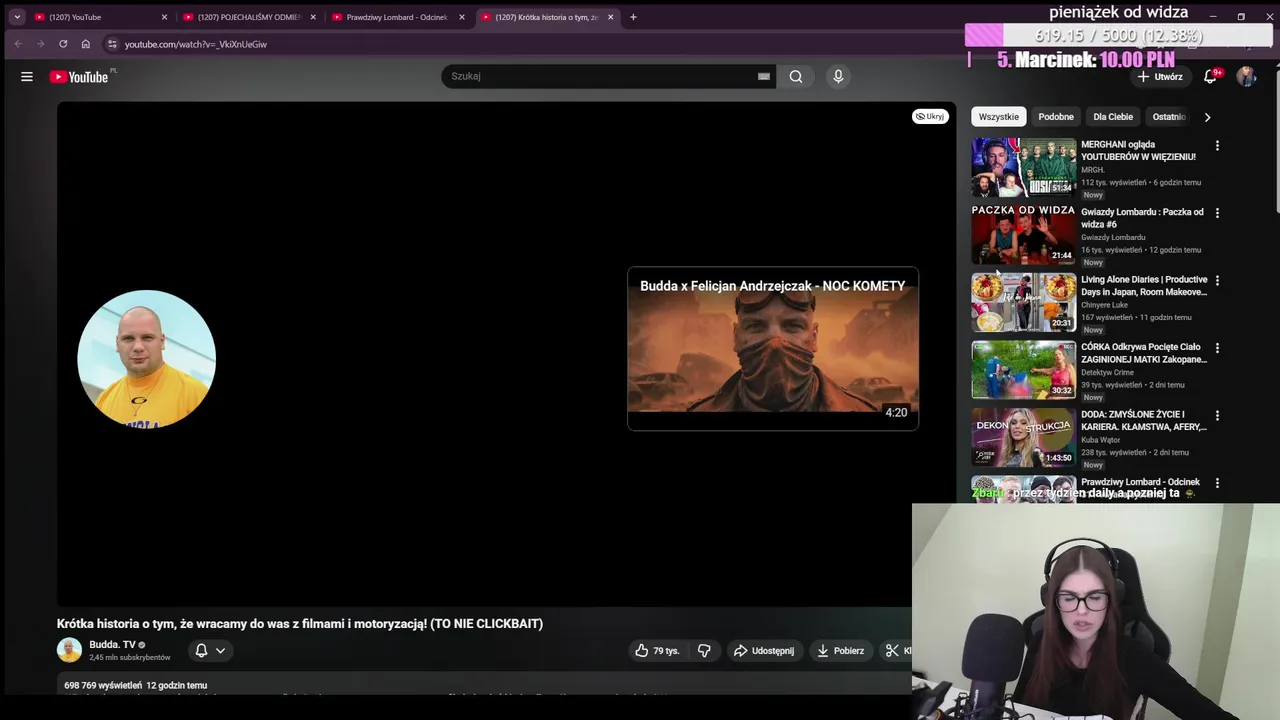Open the account avatar menu
This screenshot has width=1280, height=720.
coord(1246,77)
